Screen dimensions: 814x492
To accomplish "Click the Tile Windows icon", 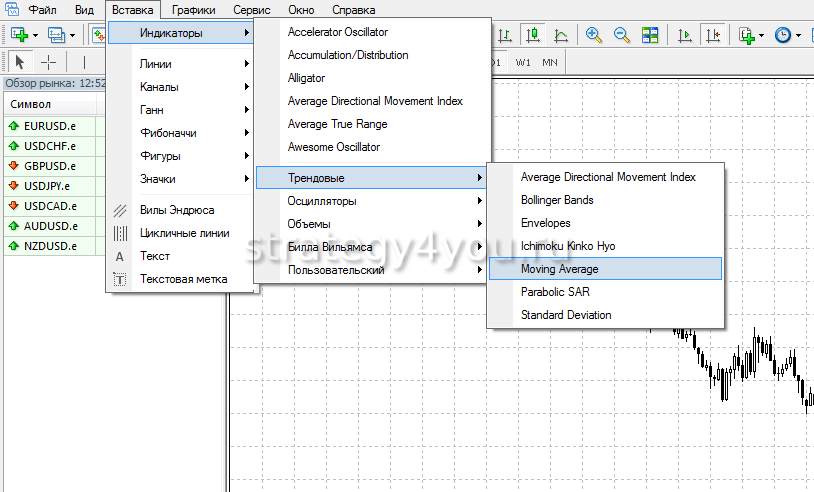I will (x=650, y=34).
